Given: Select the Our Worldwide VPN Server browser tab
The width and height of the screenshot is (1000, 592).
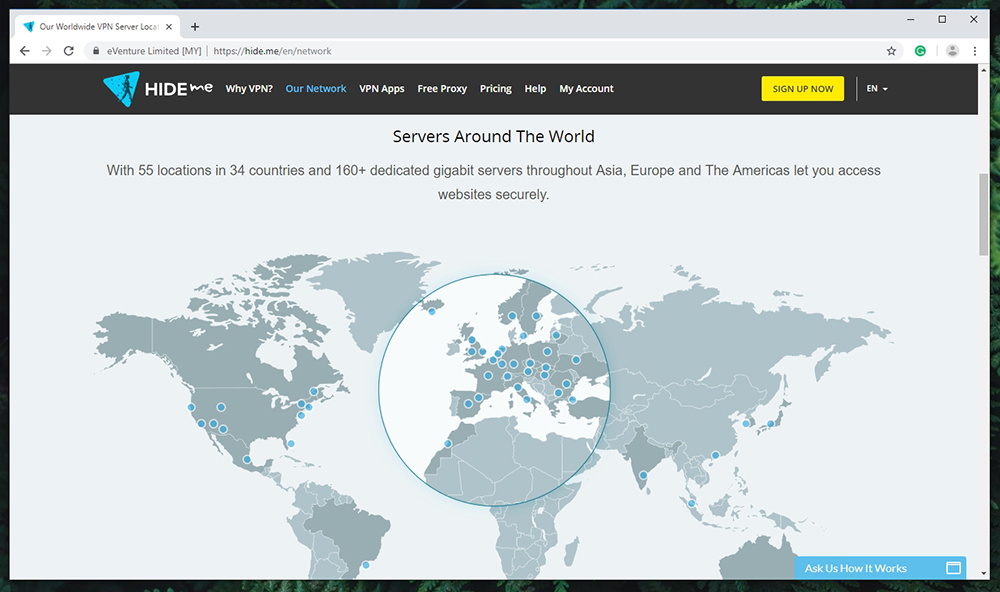Looking at the screenshot, I should tap(97, 27).
